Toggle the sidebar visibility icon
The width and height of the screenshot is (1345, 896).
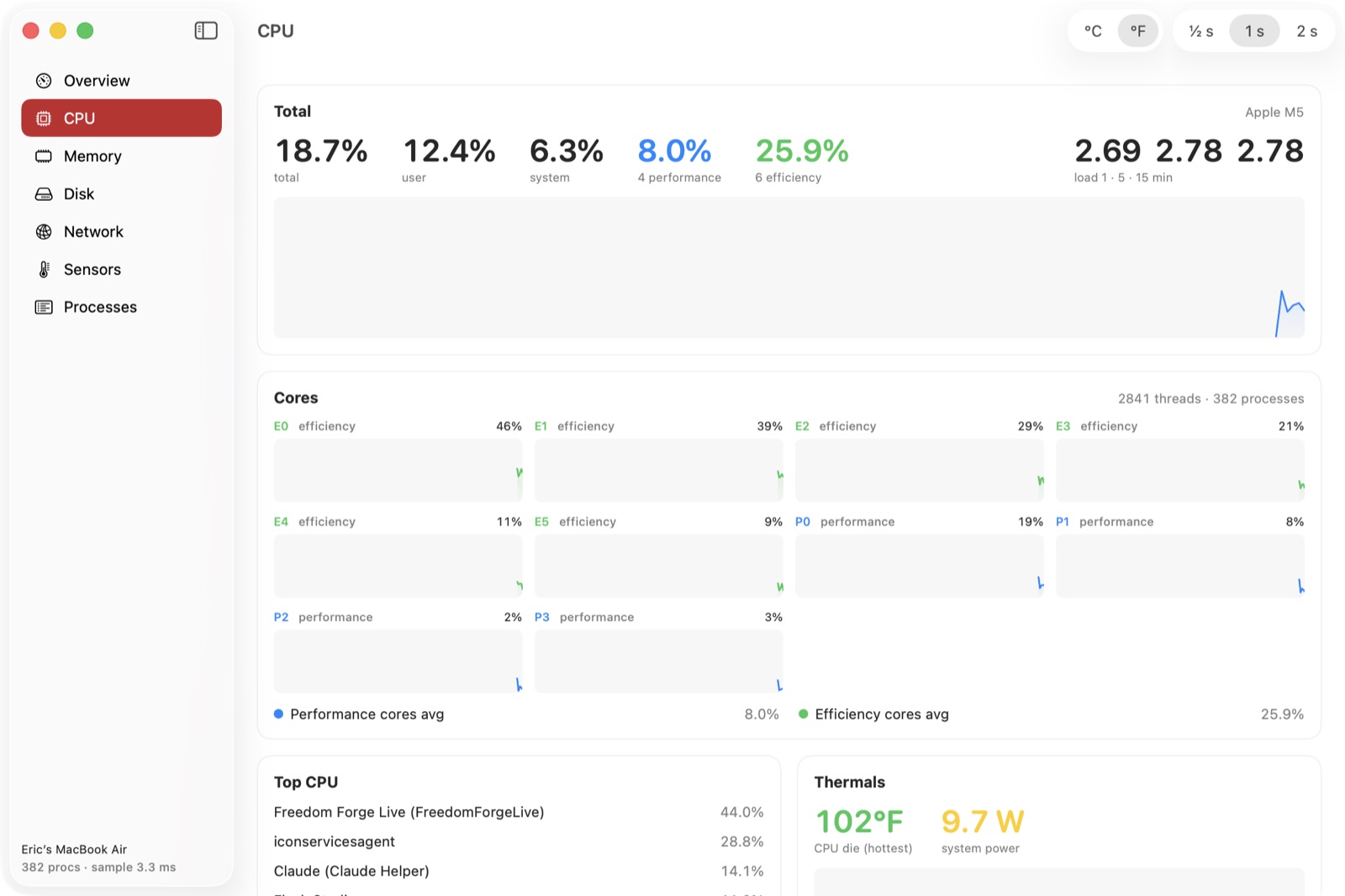(206, 31)
